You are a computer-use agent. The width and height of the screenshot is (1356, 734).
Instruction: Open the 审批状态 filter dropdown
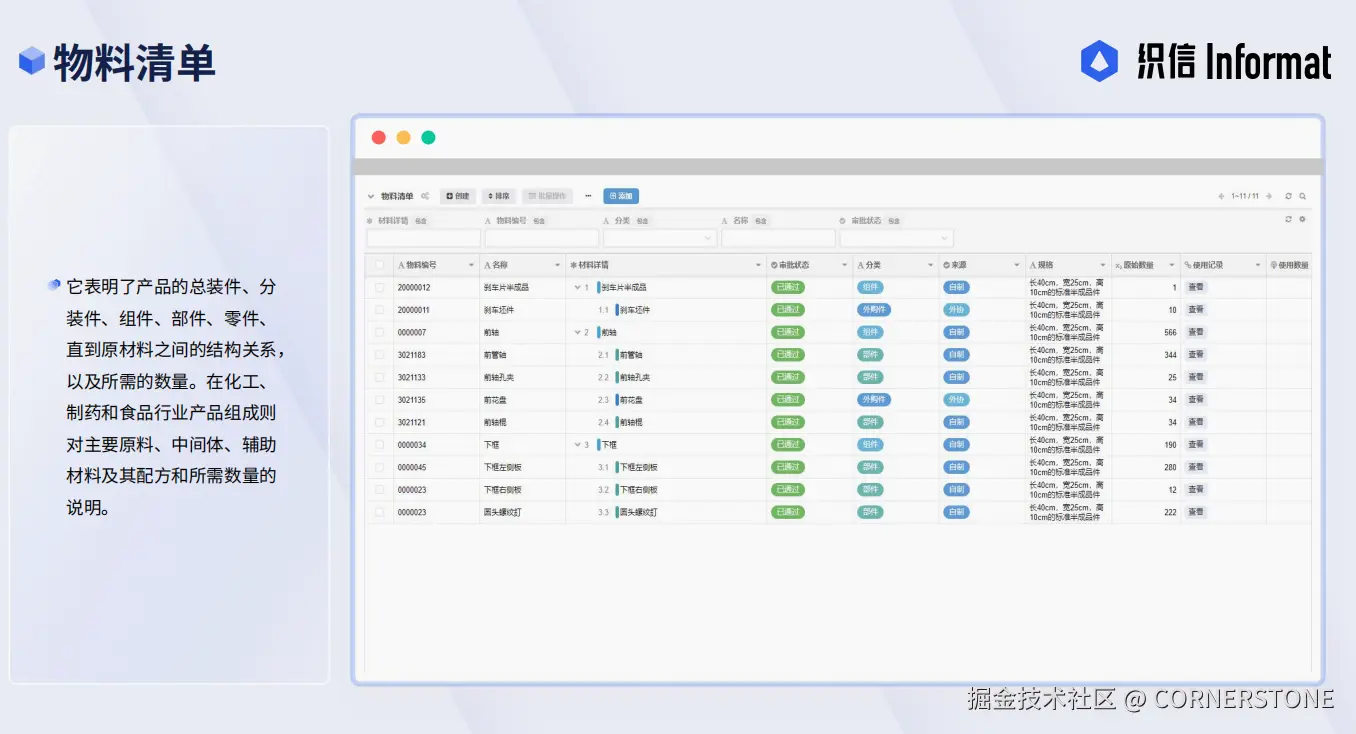pos(896,238)
